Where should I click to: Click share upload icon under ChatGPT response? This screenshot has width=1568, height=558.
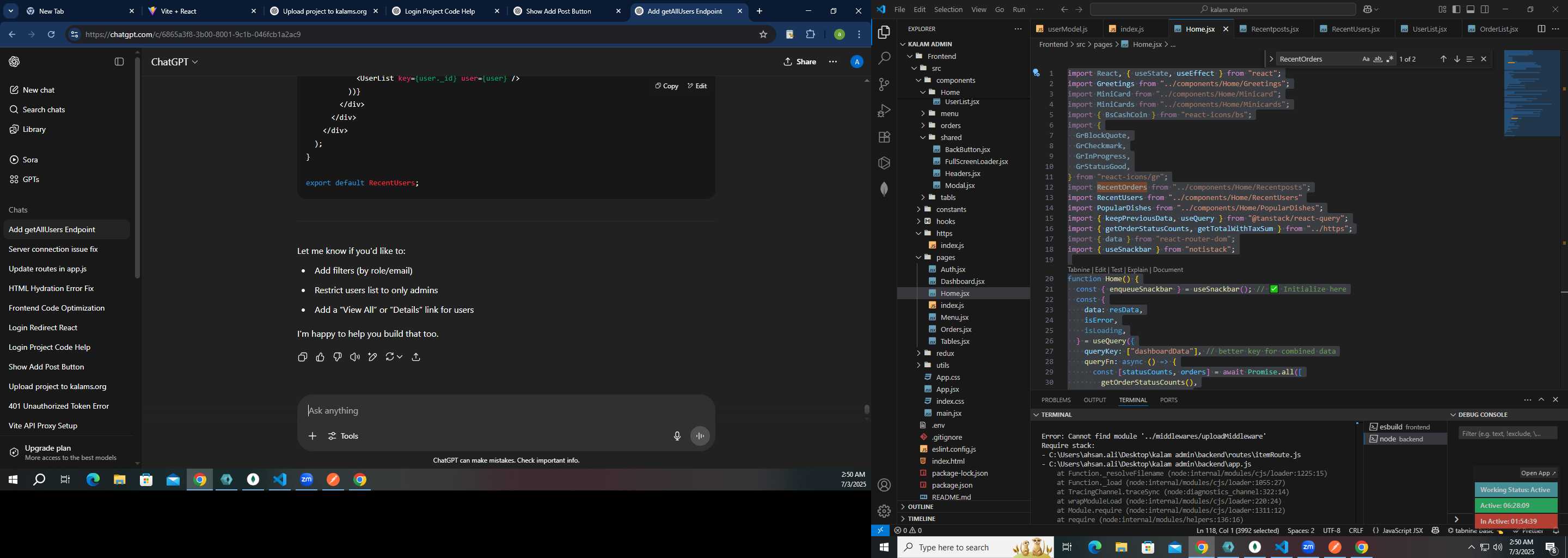416,357
